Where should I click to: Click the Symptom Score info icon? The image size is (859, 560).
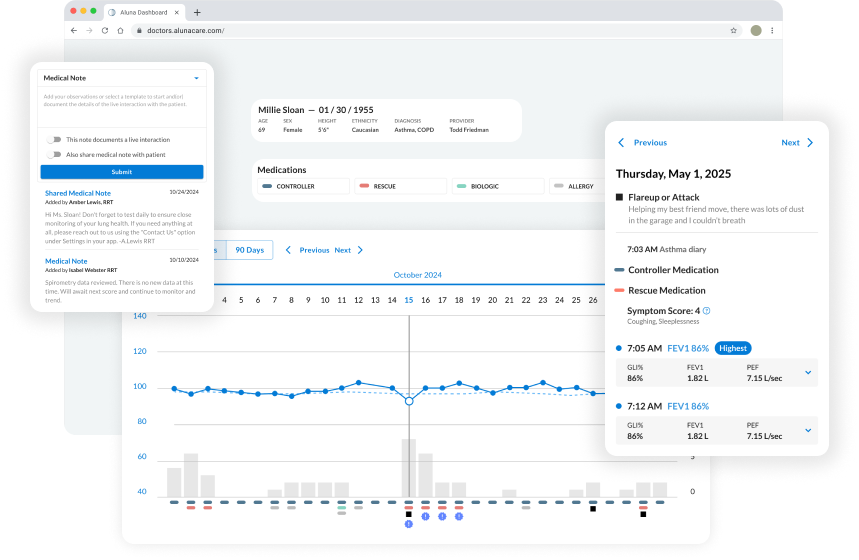coord(707,311)
